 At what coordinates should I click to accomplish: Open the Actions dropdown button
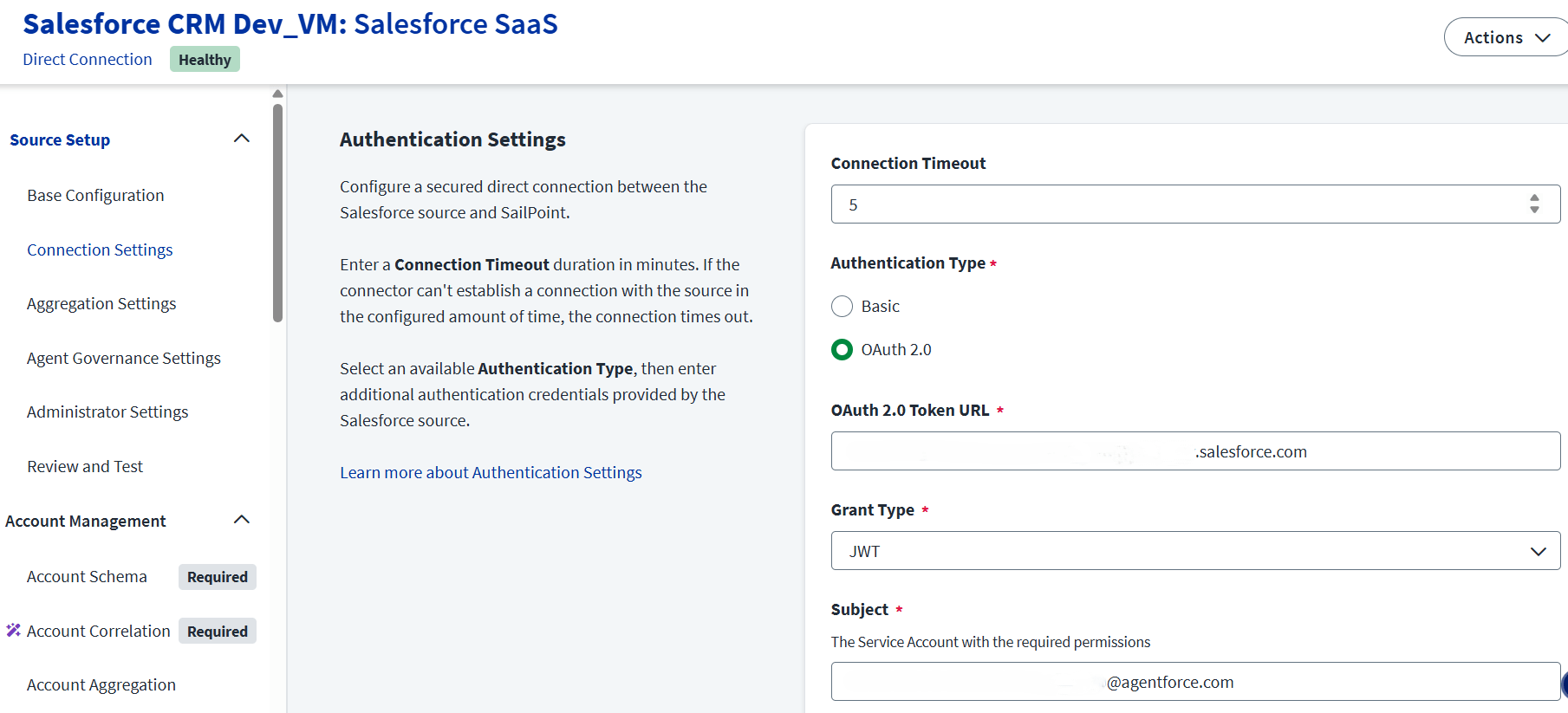pyautogui.click(x=1506, y=37)
